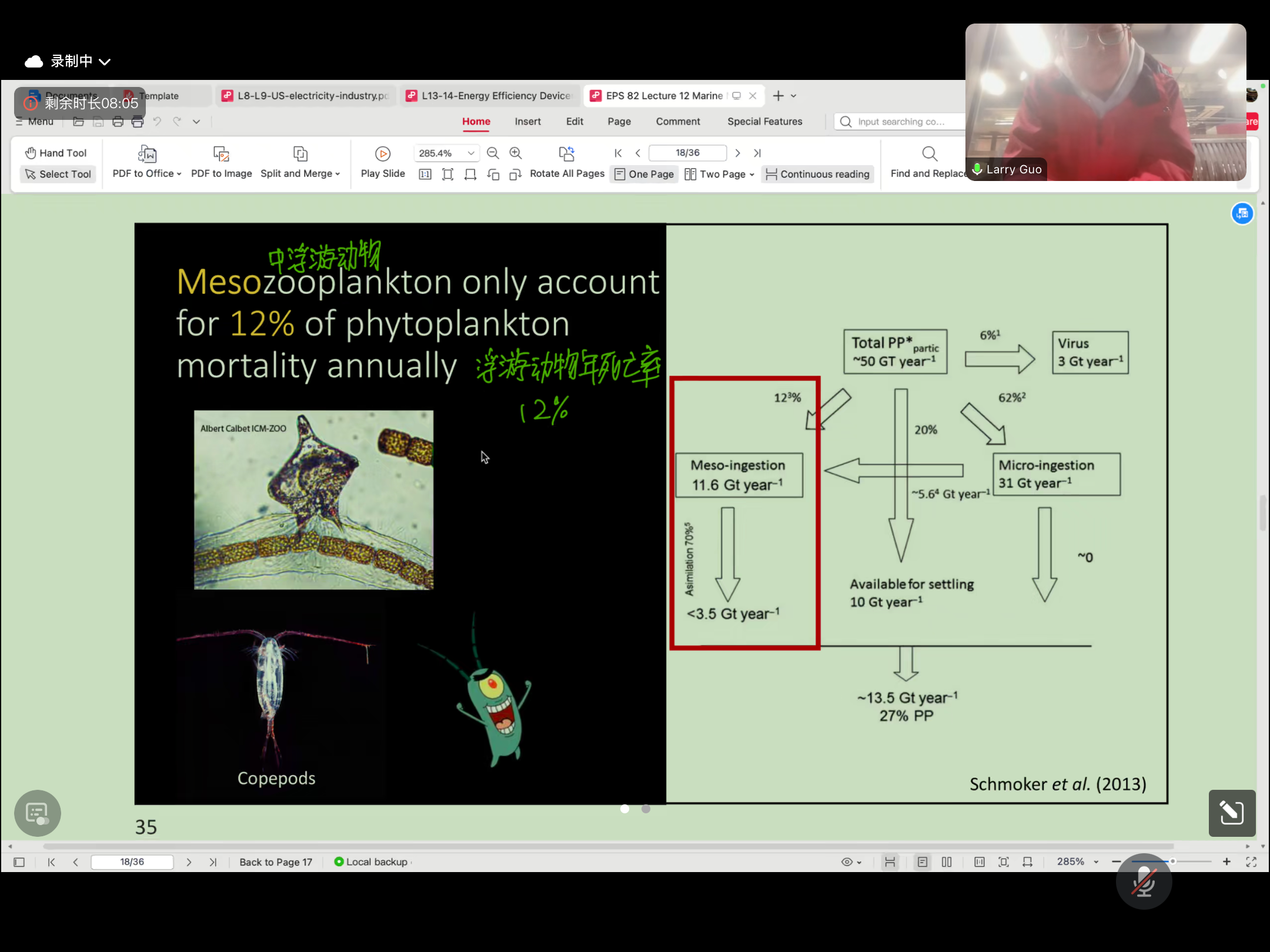Click the undo arrow icon
This screenshot has height=952, width=1270.
(157, 122)
